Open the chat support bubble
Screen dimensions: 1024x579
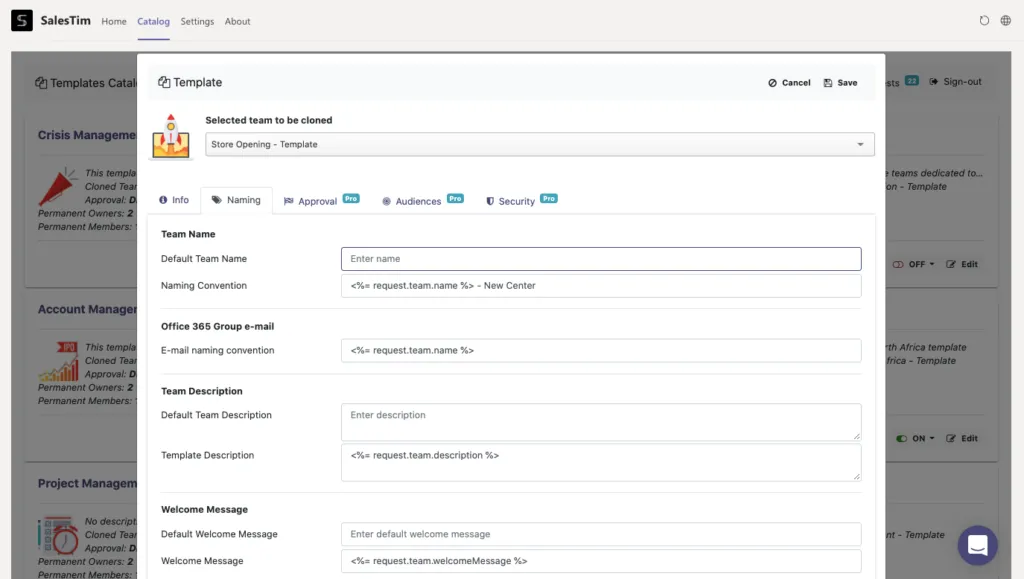(x=977, y=545)
